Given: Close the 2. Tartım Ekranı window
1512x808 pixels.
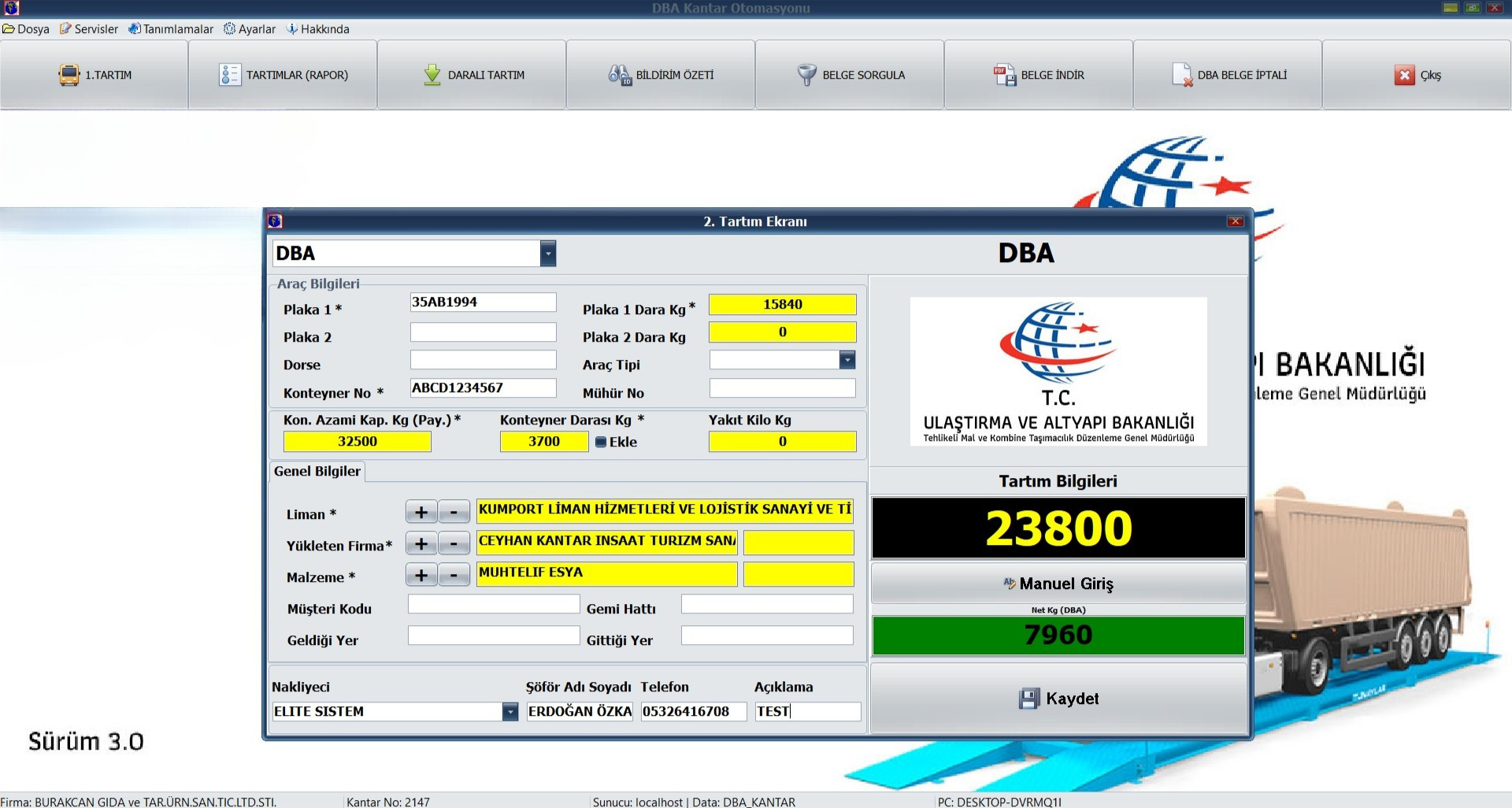Looking at the screenshot, I should [1235, 221].
